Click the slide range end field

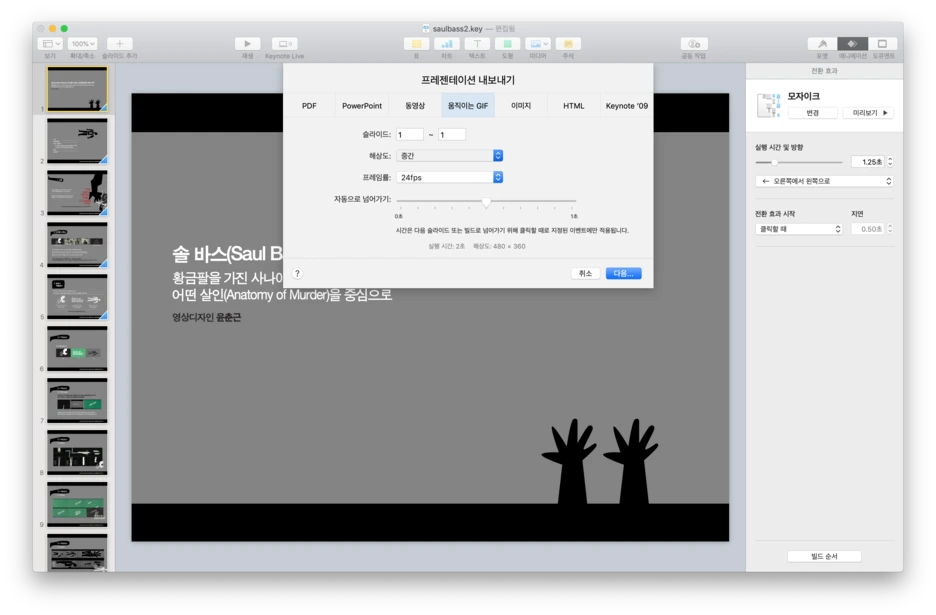click(x=452, y=134)
